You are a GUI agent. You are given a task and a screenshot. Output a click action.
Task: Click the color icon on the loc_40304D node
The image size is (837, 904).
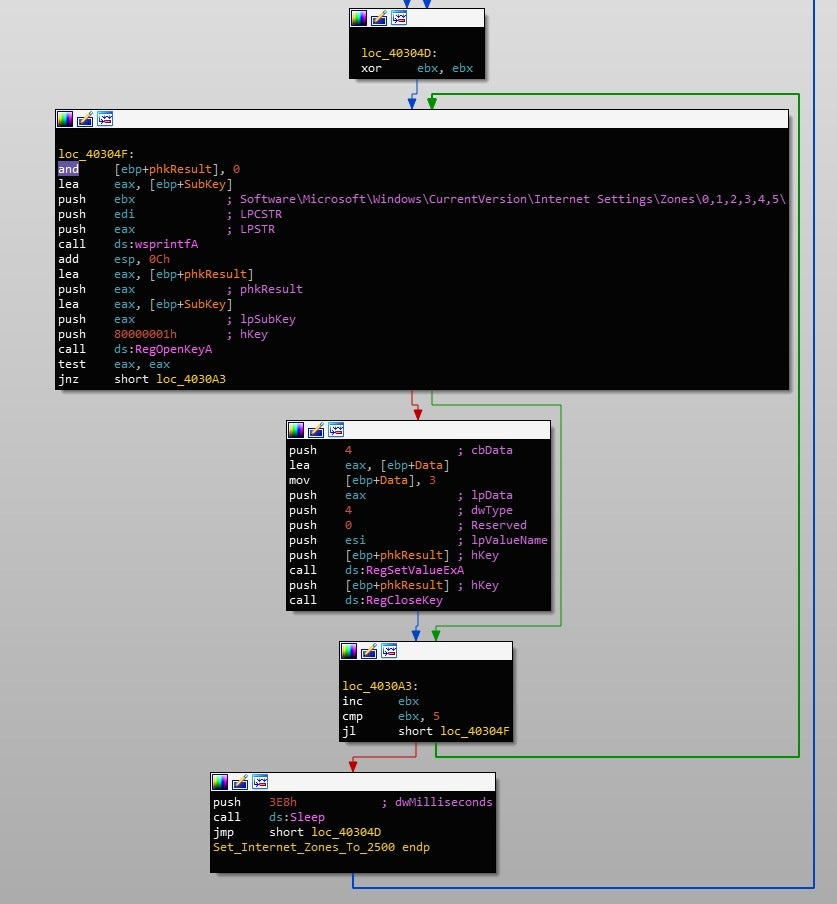coord(359,18)
